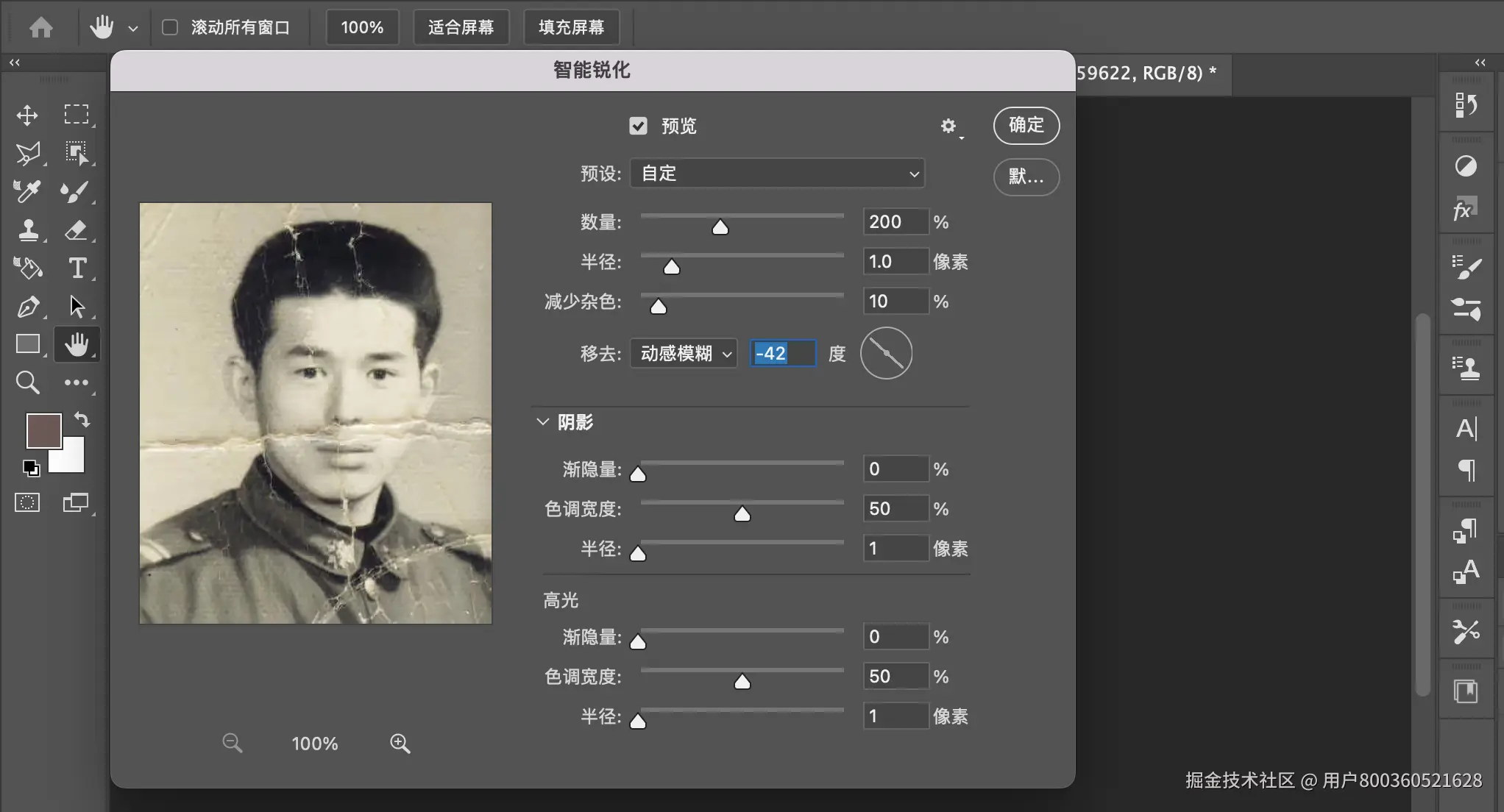Open the gear settings menu

949,127
